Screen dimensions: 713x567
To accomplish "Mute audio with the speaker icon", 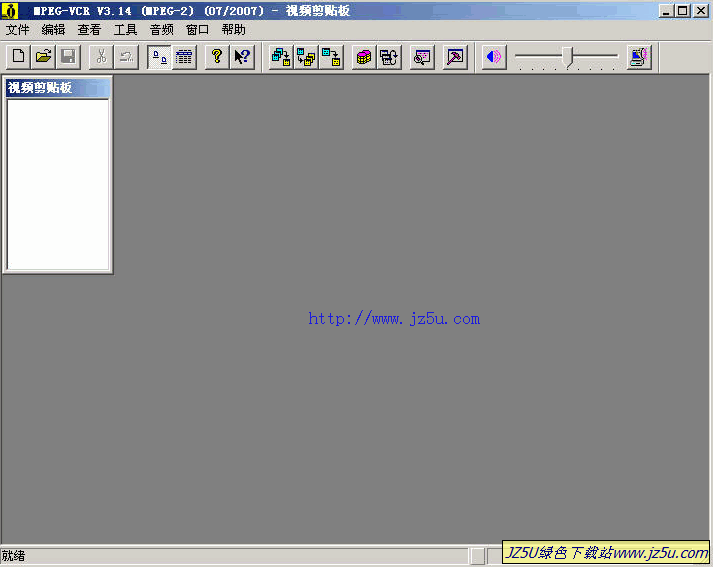I will coord(494,57).
